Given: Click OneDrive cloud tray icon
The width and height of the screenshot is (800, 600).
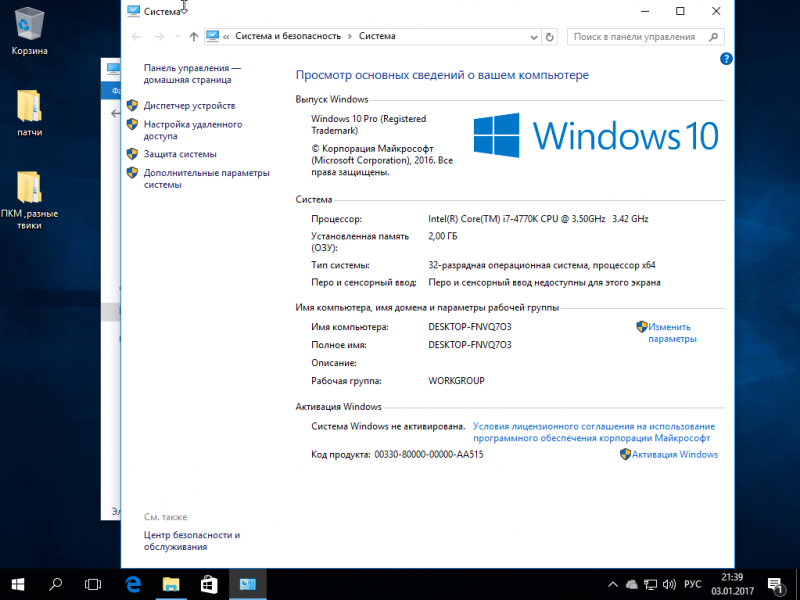Looking at the screenshot, I should (632, 585).
